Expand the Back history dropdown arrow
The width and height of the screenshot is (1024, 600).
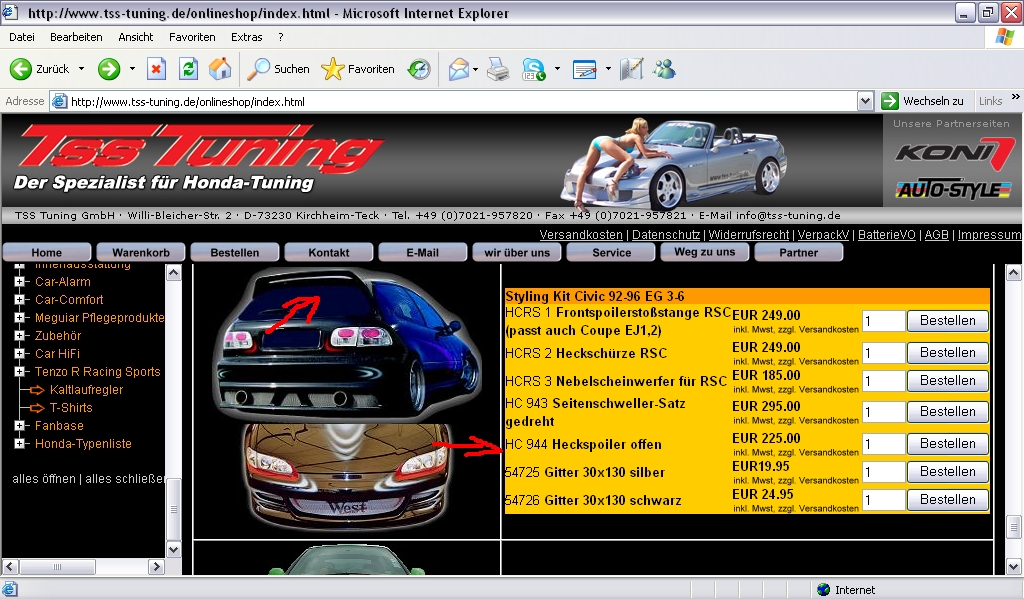[x=81, y=69]
